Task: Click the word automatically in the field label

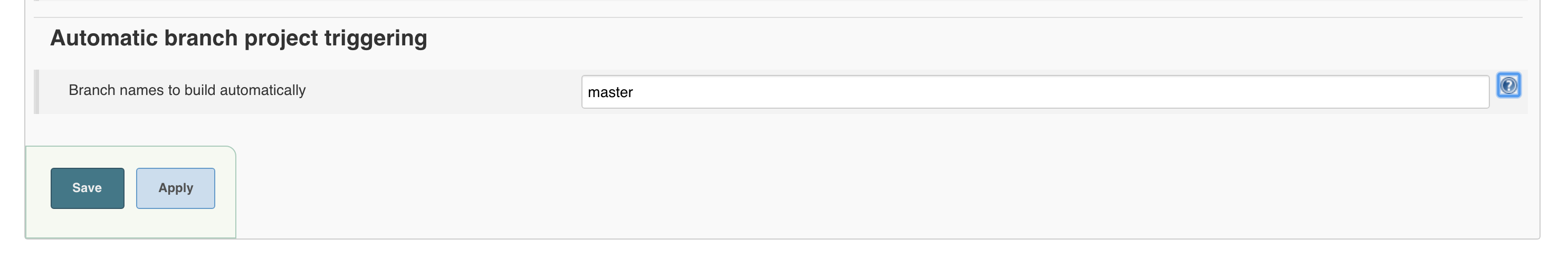Action: click(x=262, y=90)
